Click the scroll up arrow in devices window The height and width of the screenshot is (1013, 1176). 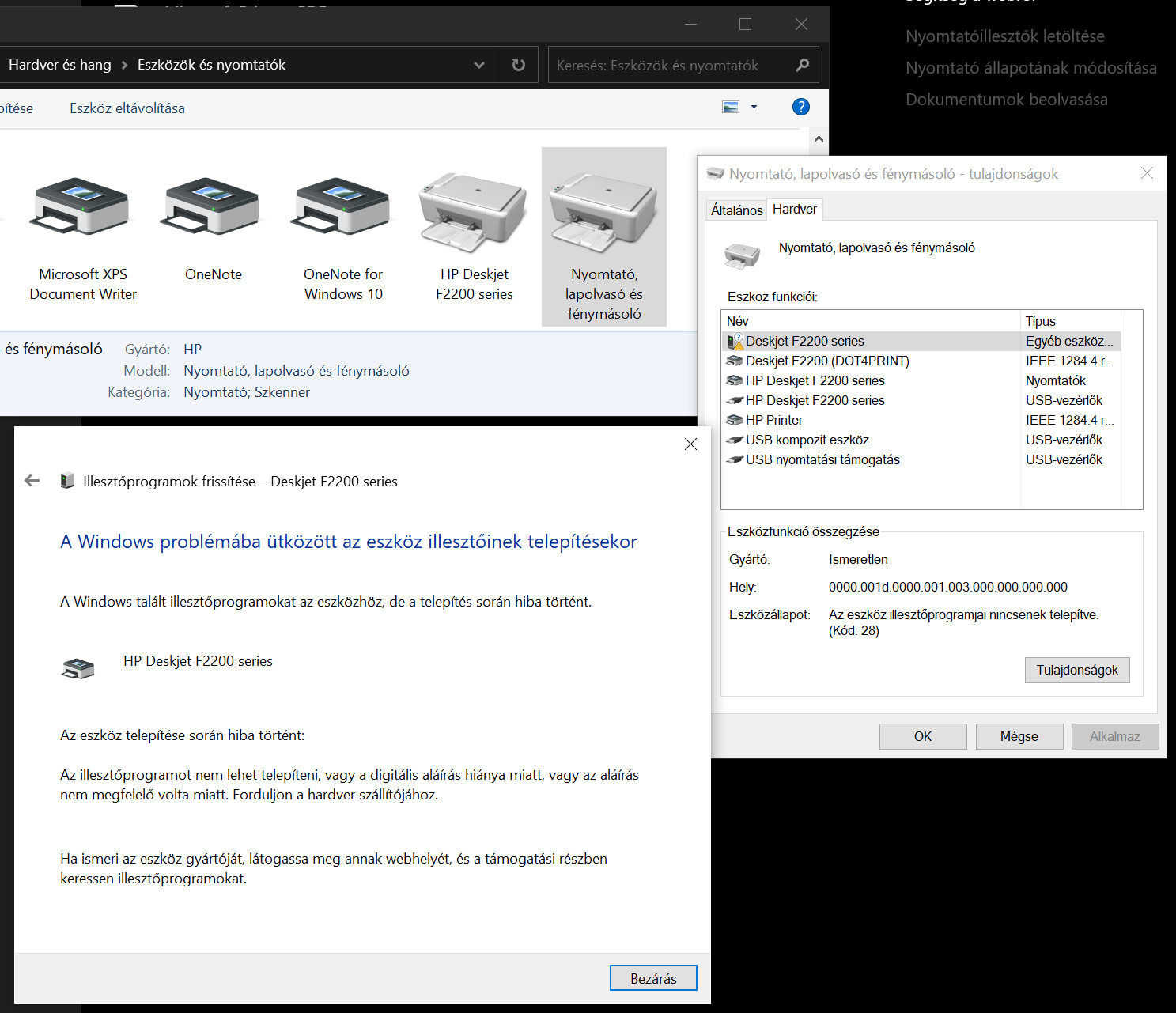pos(819,139)
